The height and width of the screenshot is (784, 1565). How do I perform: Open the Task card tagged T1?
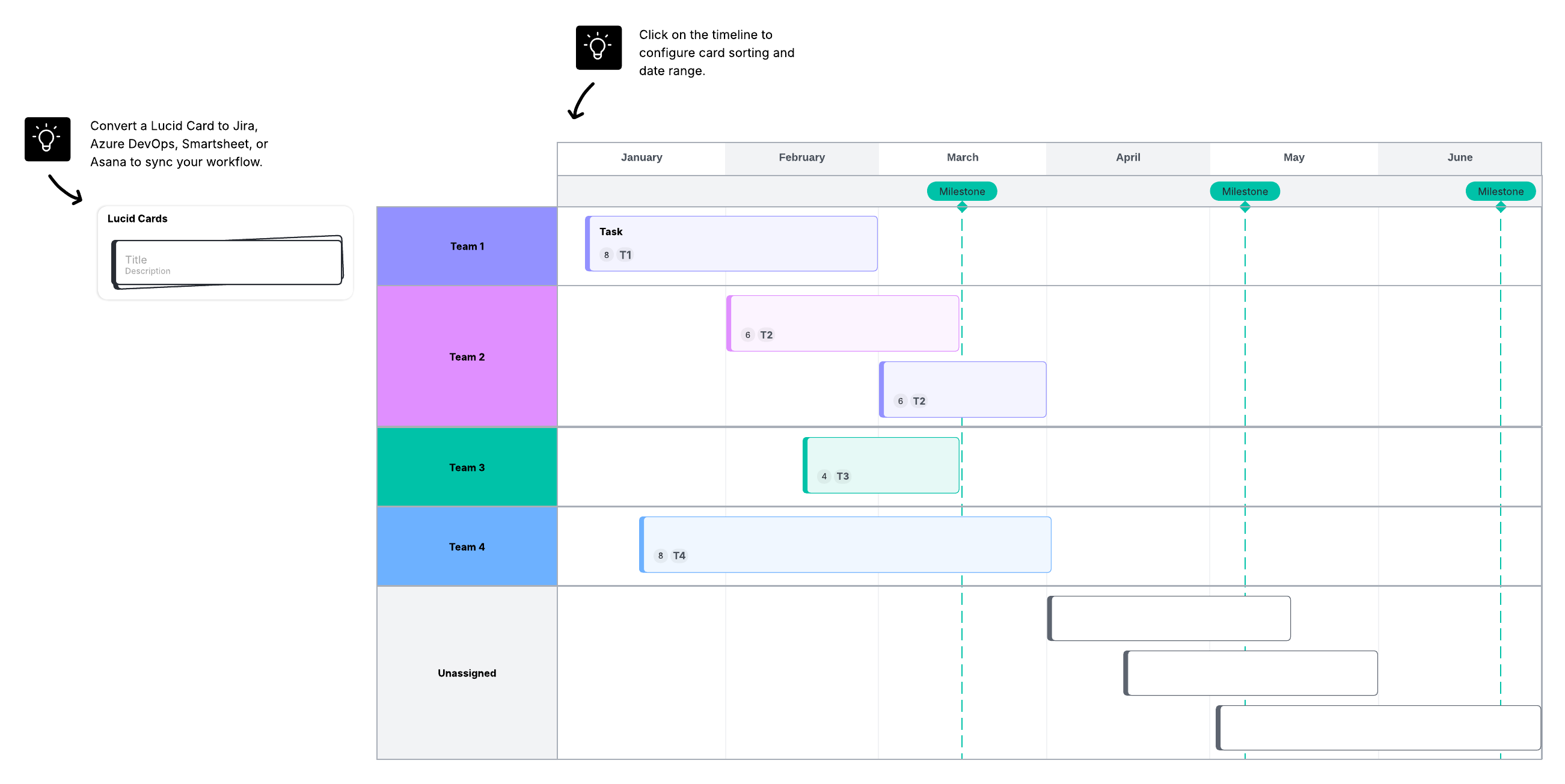[732, 243]
